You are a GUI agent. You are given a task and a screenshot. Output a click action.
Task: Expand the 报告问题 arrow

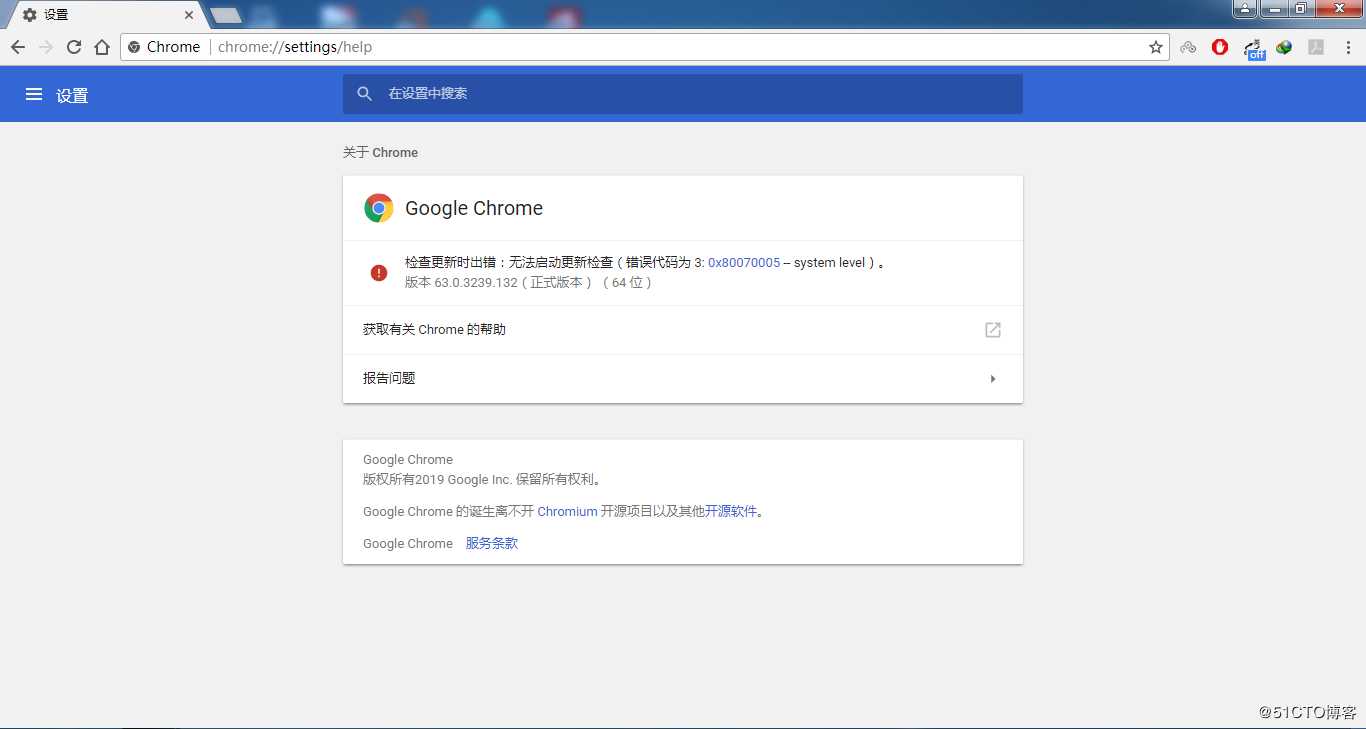click(993, 379)
